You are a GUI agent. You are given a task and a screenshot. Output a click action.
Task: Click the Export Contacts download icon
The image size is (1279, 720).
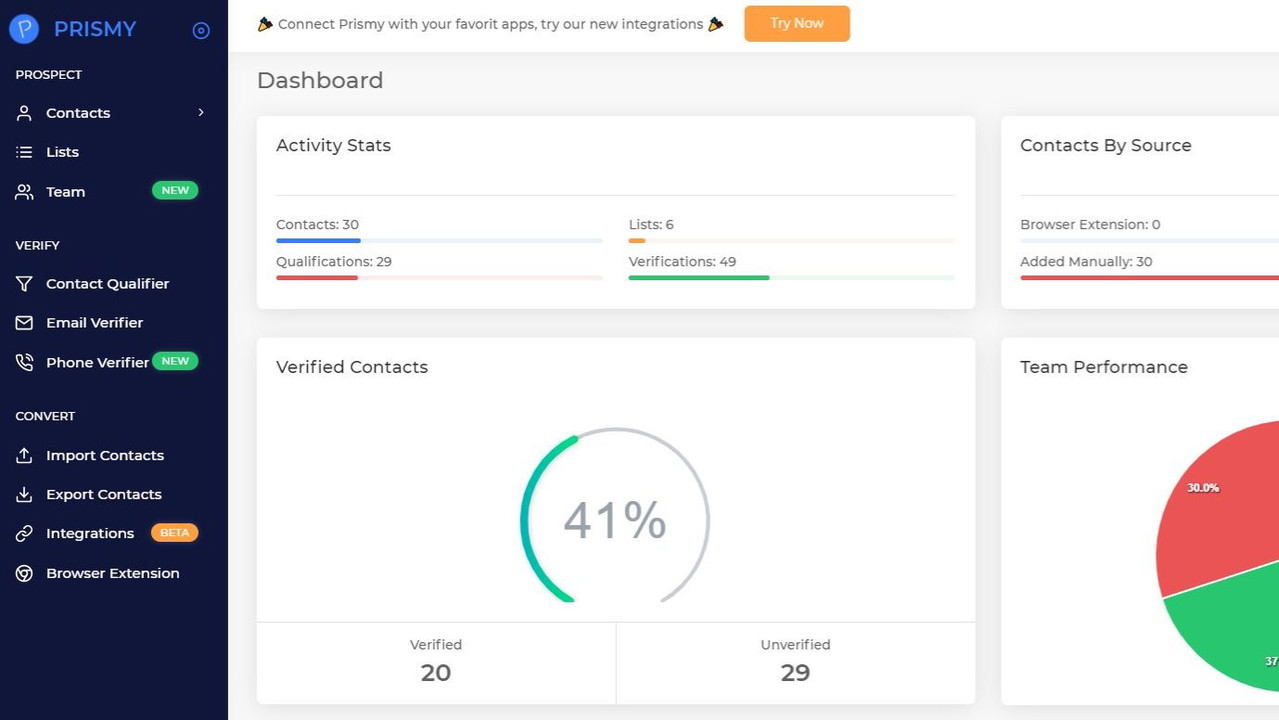24,494
